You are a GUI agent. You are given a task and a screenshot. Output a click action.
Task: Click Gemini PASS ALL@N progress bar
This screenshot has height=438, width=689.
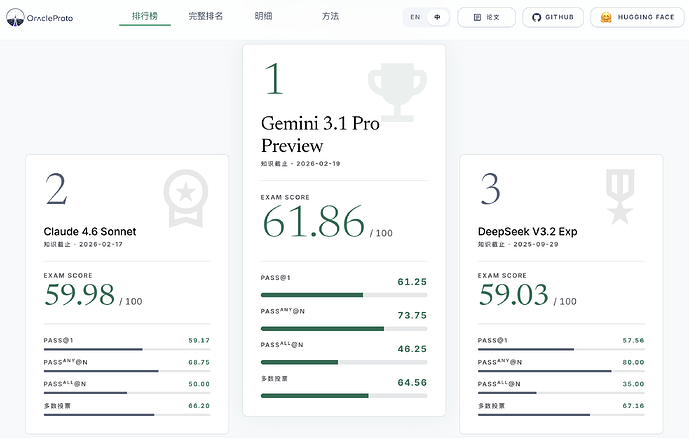(x=344, y=362)
